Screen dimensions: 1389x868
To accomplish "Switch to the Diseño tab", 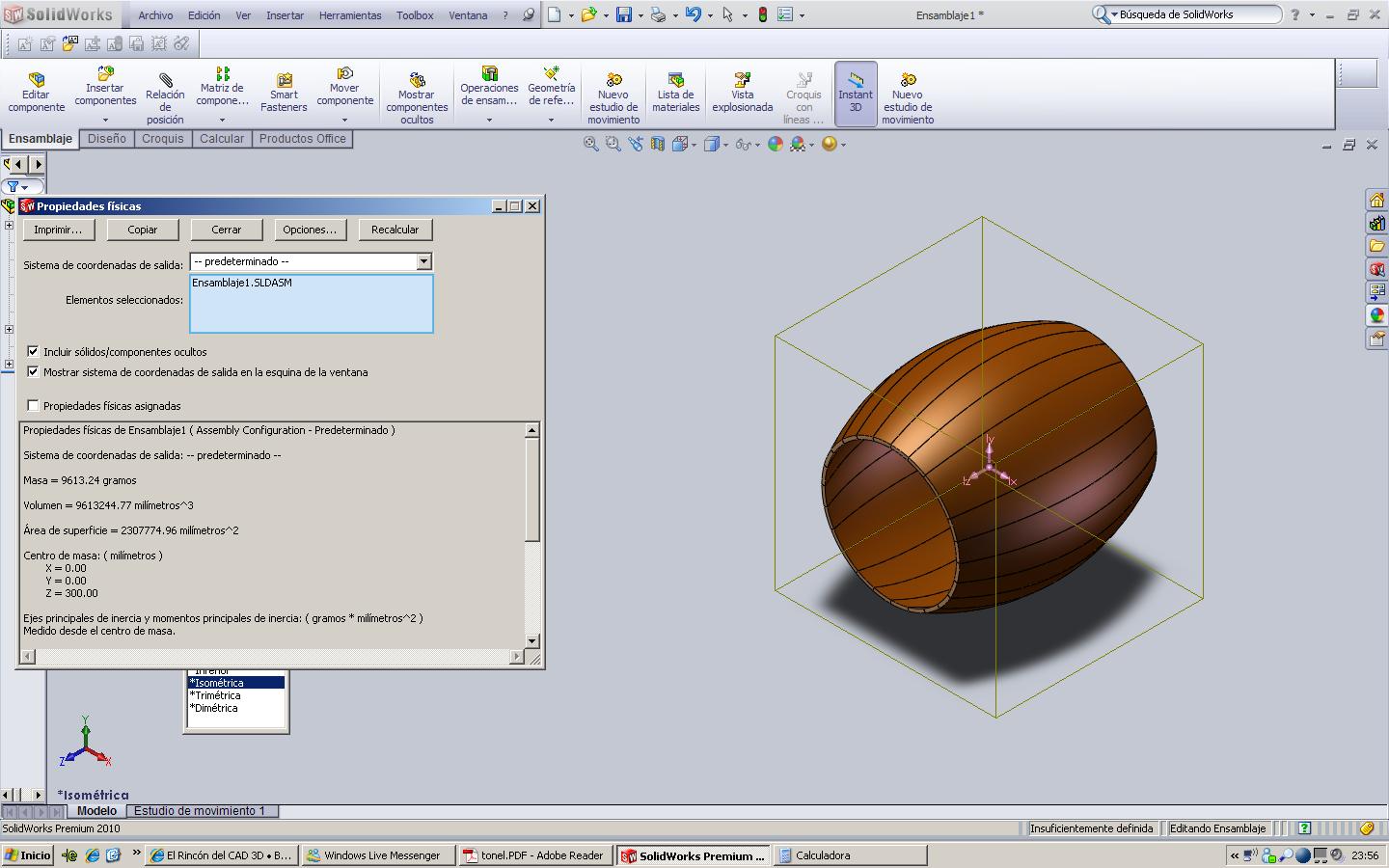I will pos(107,139).
